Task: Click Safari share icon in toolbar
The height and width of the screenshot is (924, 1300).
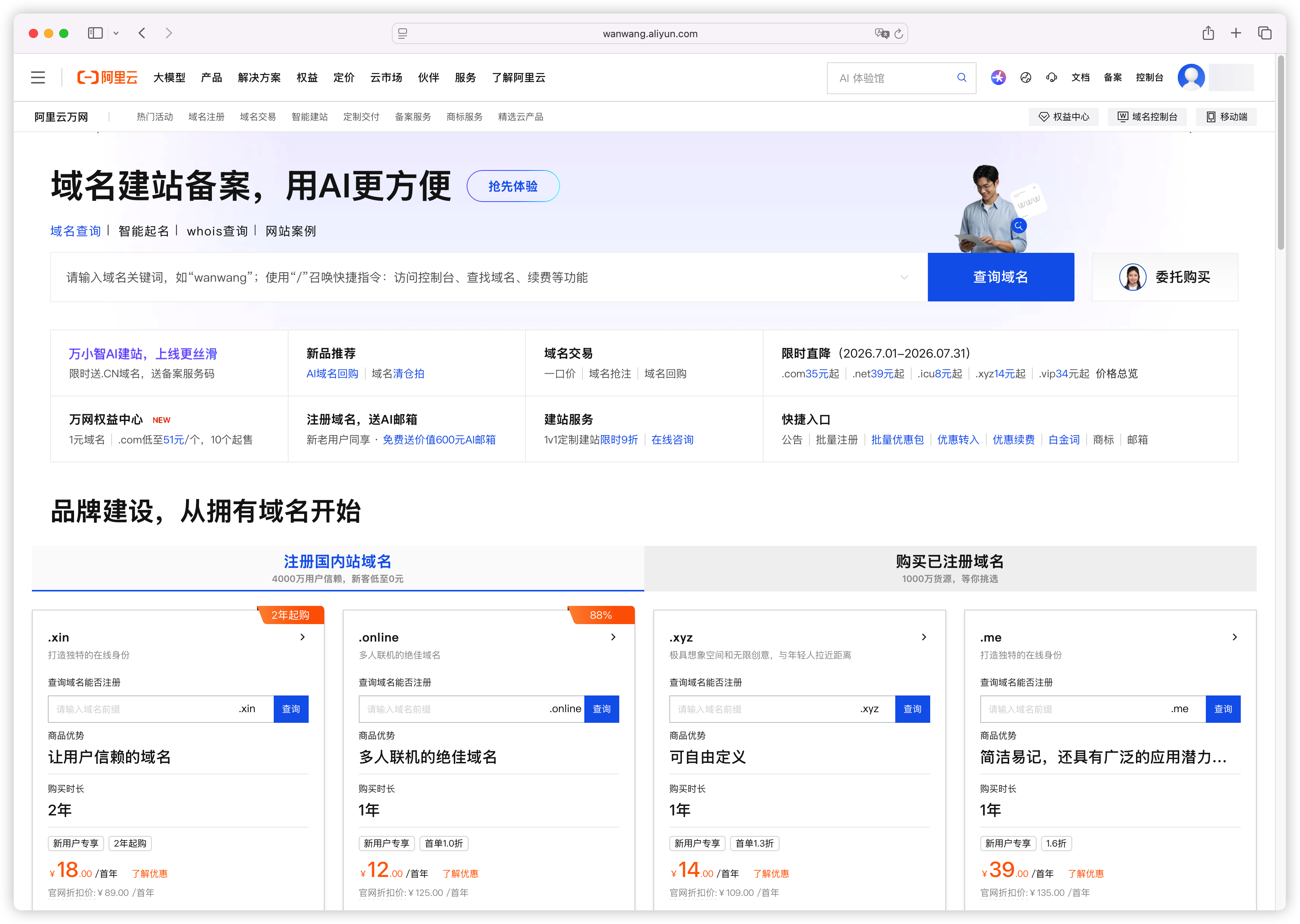Action: (x=1208, y=33)
